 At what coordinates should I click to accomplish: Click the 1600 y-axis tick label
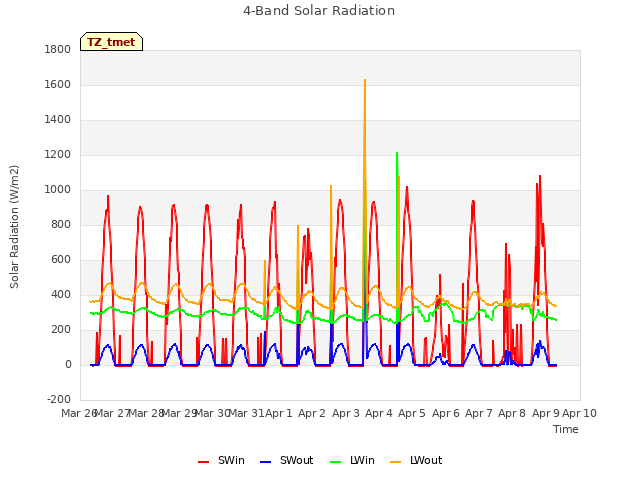click(x=58, y=84)
